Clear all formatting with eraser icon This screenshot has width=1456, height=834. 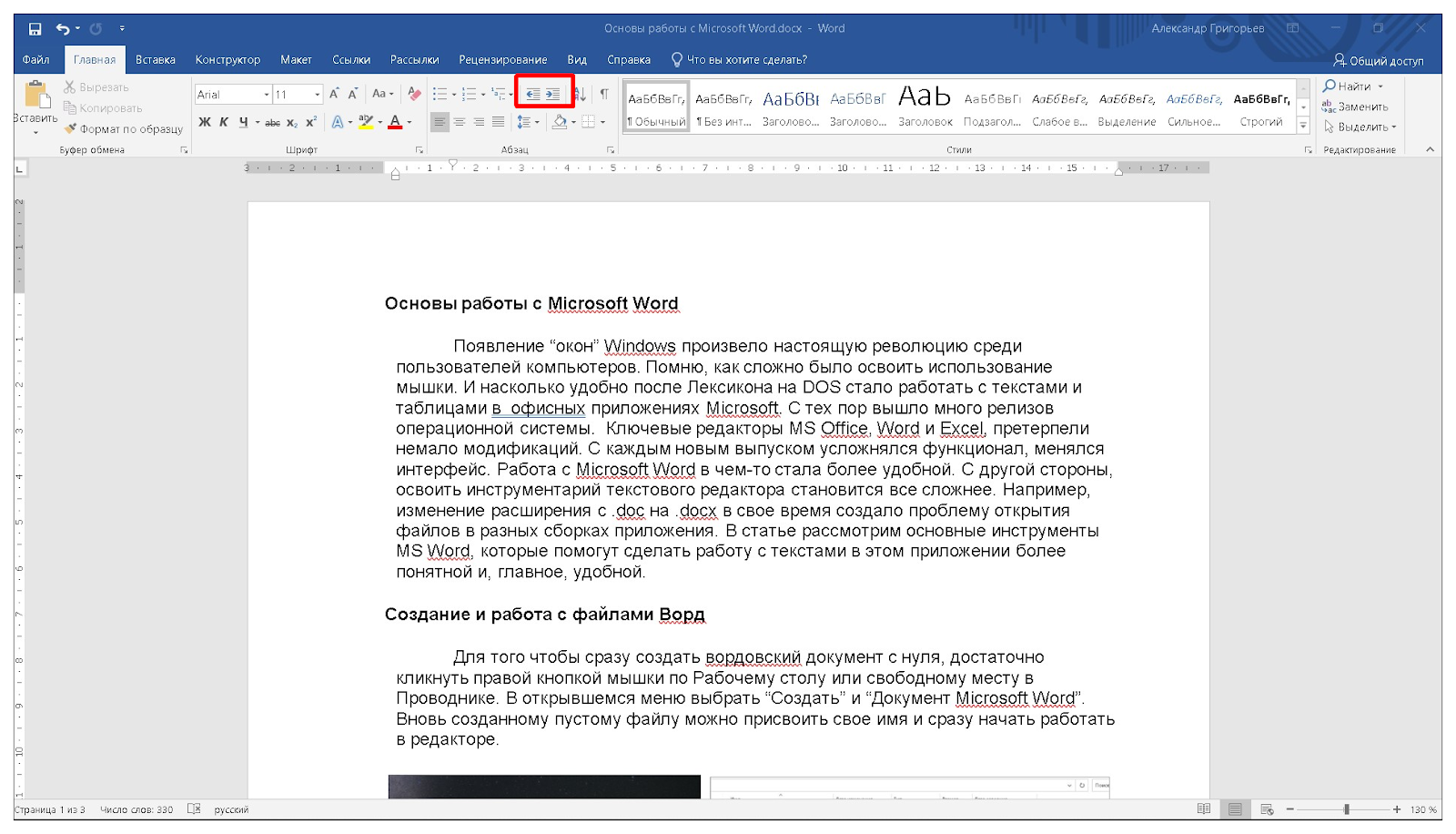[x=414, y=94]
